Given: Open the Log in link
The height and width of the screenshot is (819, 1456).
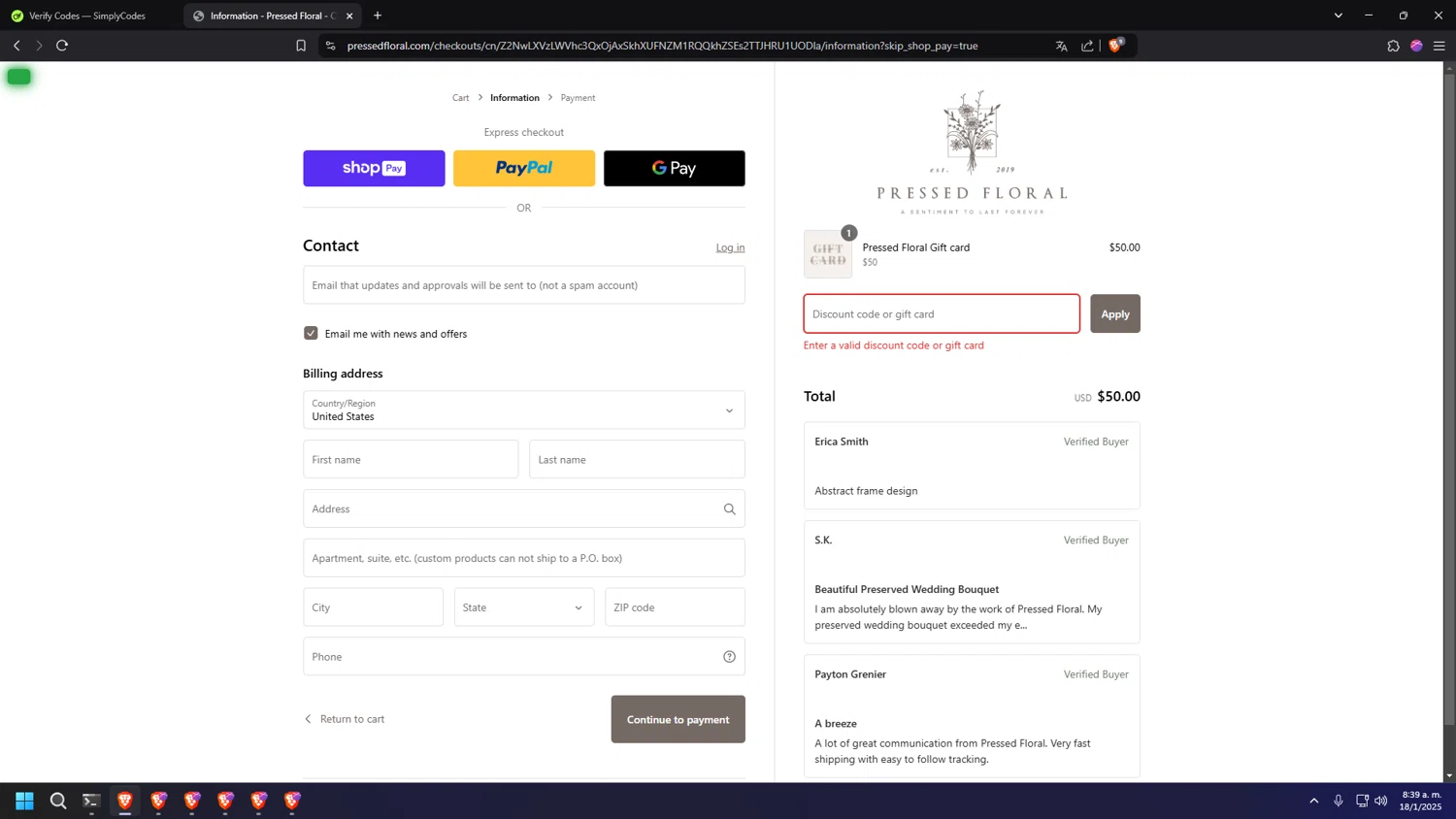Looking at the screenshot, I should pyautogui.click(x=730, y=247).
